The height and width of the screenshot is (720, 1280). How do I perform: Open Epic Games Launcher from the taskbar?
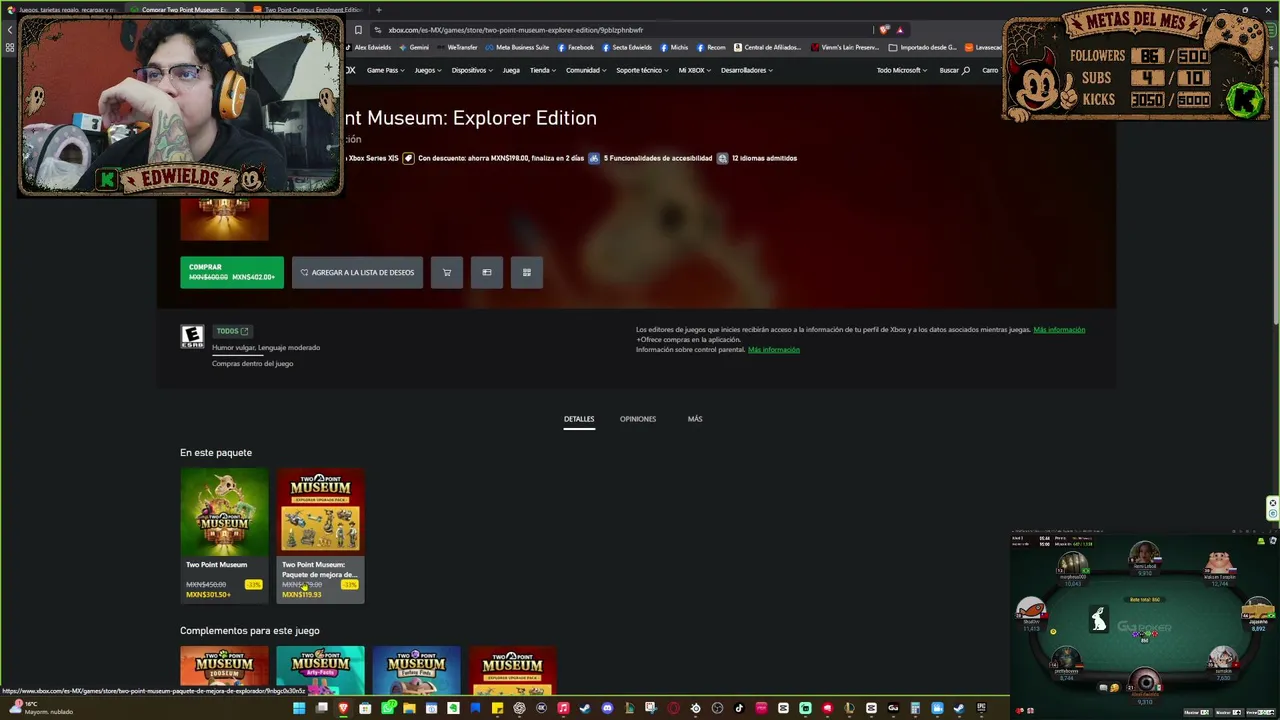pyautogui.click(x=981, y=709)
